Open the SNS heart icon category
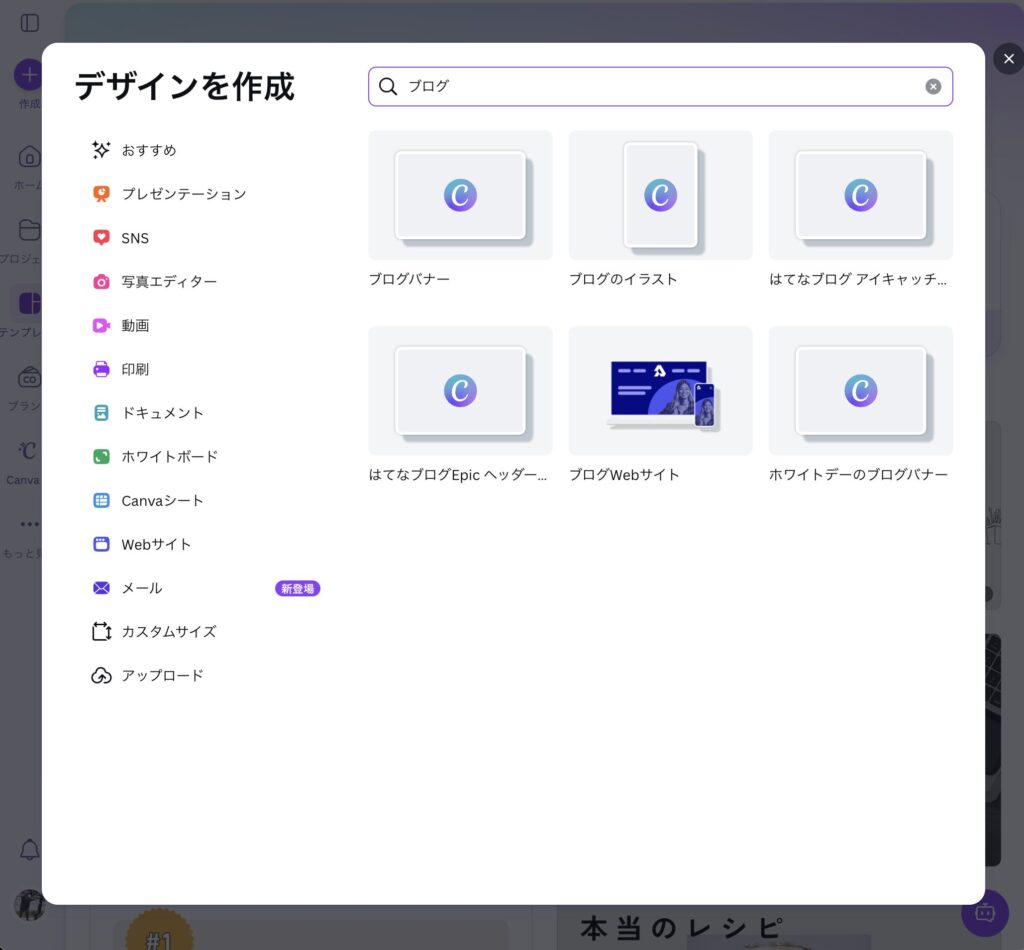Screen dimensions: 1024x950 click(101, 238)
